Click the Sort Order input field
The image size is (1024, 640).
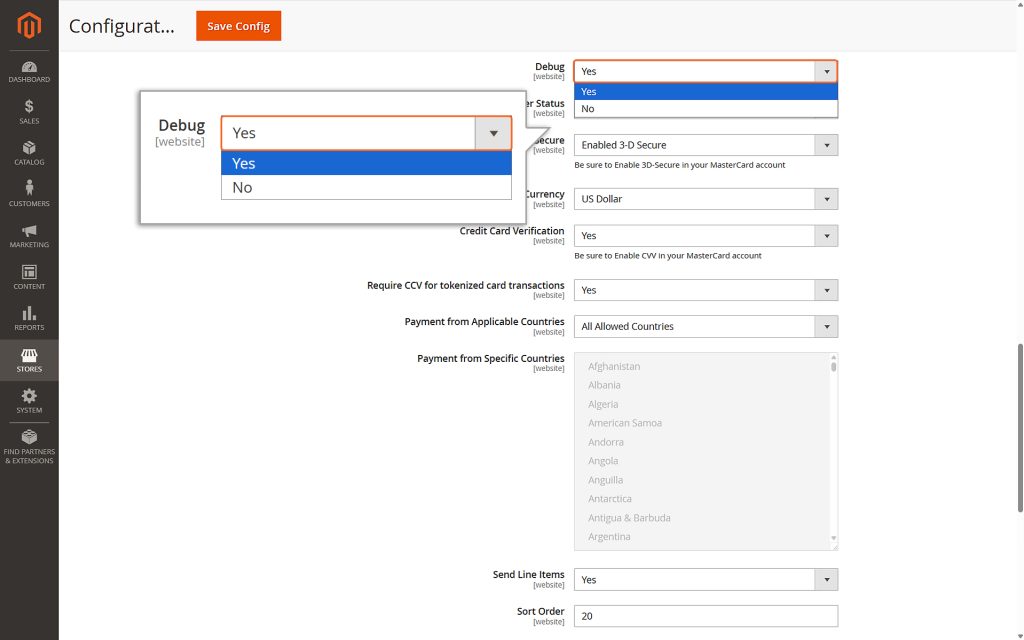pos(706,616)
